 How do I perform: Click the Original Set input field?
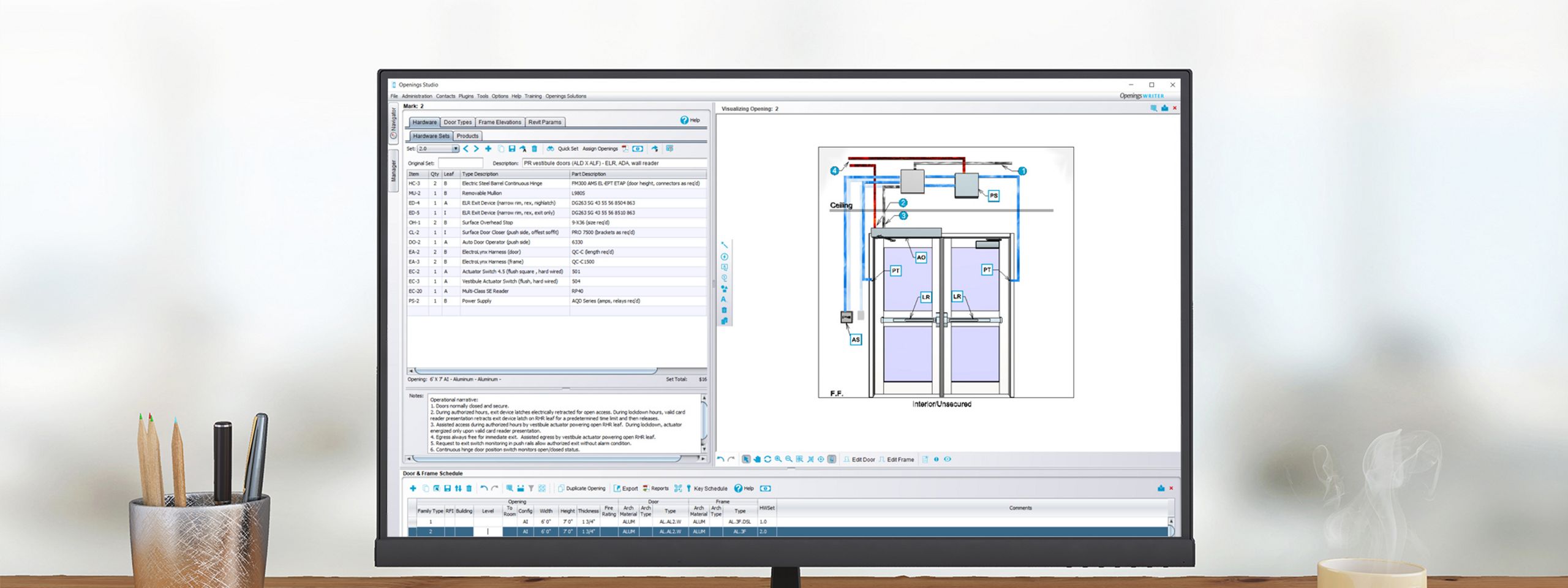point(461,164)
